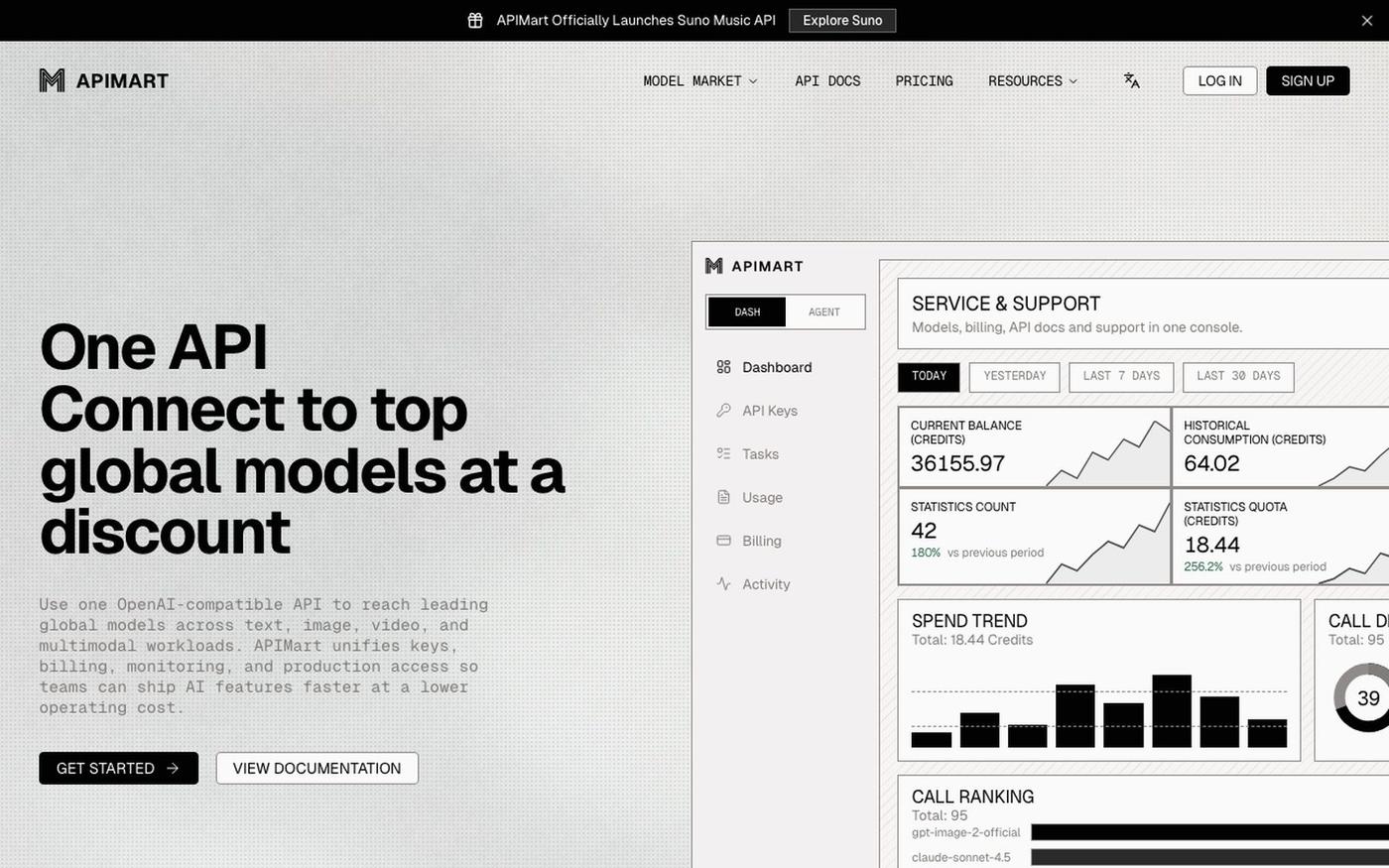The width and height of the screenshot is (1389, 868).
Task: Click the language translate icon
Action: 1131,80
